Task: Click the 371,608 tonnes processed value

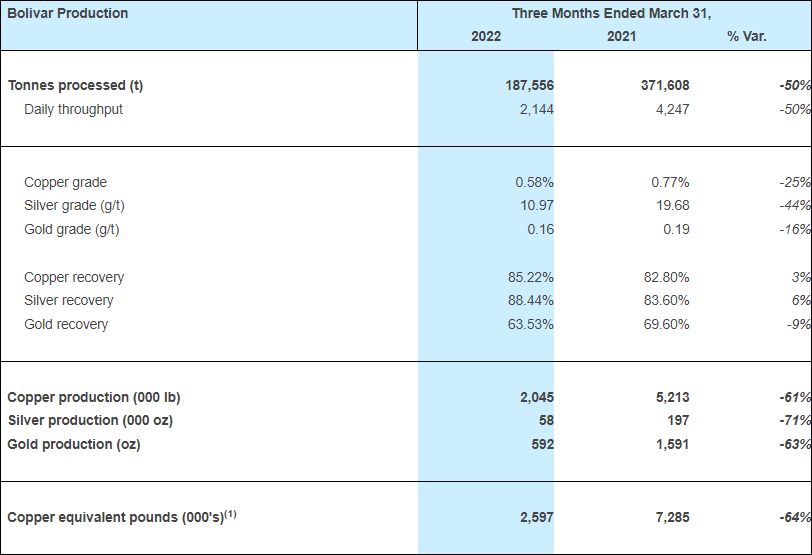Action: pyautogui.click(x=665, y=85)
